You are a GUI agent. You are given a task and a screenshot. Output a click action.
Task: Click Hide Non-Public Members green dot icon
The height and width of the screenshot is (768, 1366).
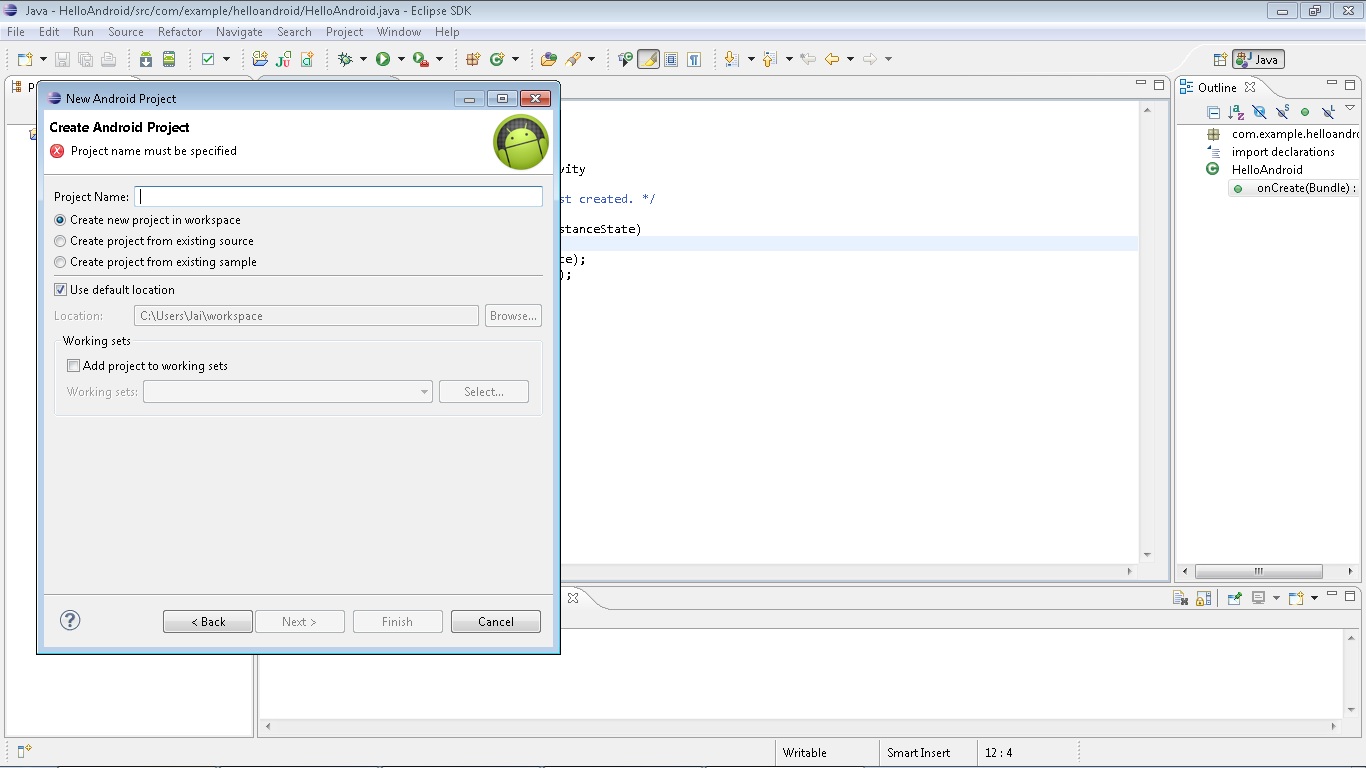coord(1305,112)
